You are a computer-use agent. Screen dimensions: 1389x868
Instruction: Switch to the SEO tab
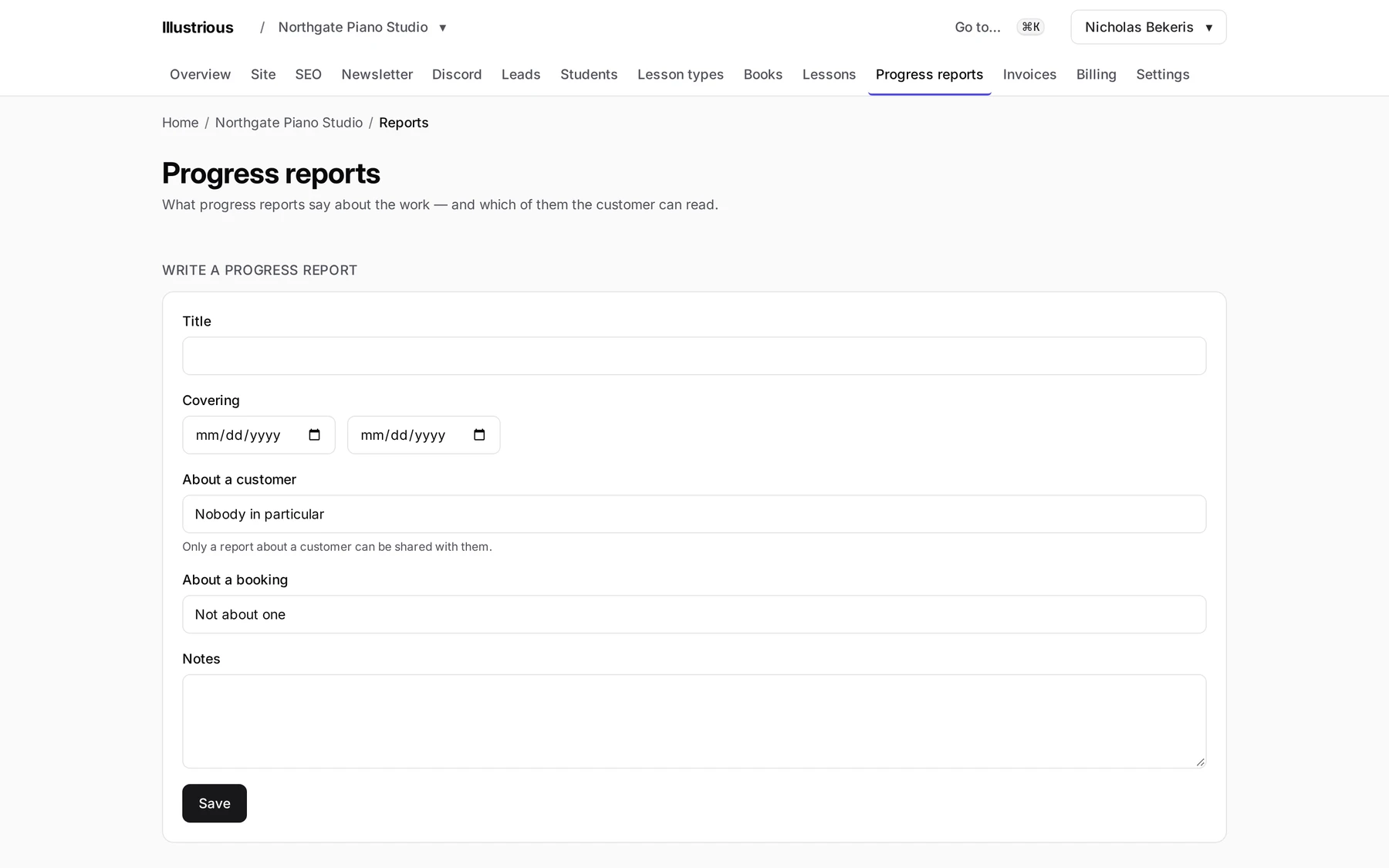[308, 74]
